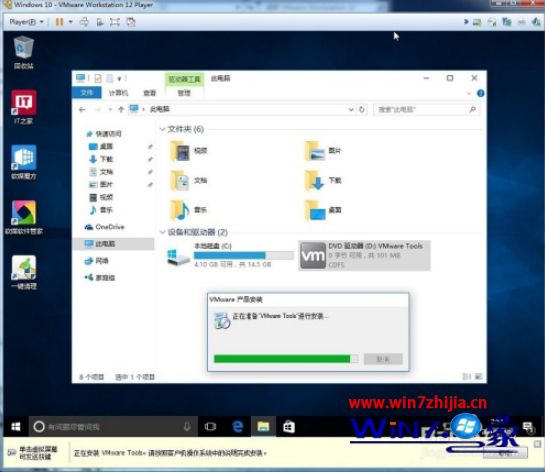Click the VMware pause button in toolbar
The width and height of the screenshot is (545, 472).
(x=59, y=22)
